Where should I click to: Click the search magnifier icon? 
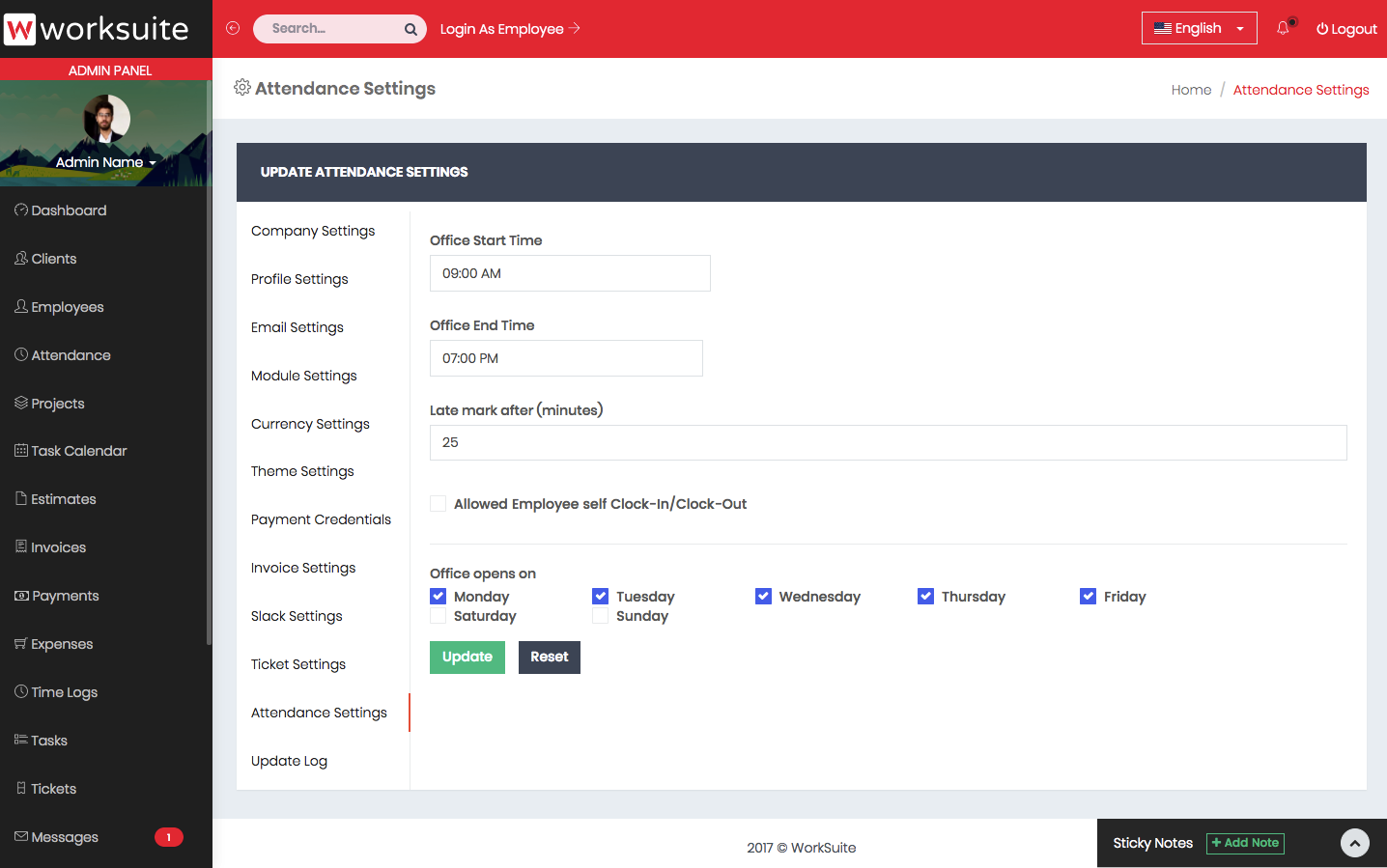(410, 29)
